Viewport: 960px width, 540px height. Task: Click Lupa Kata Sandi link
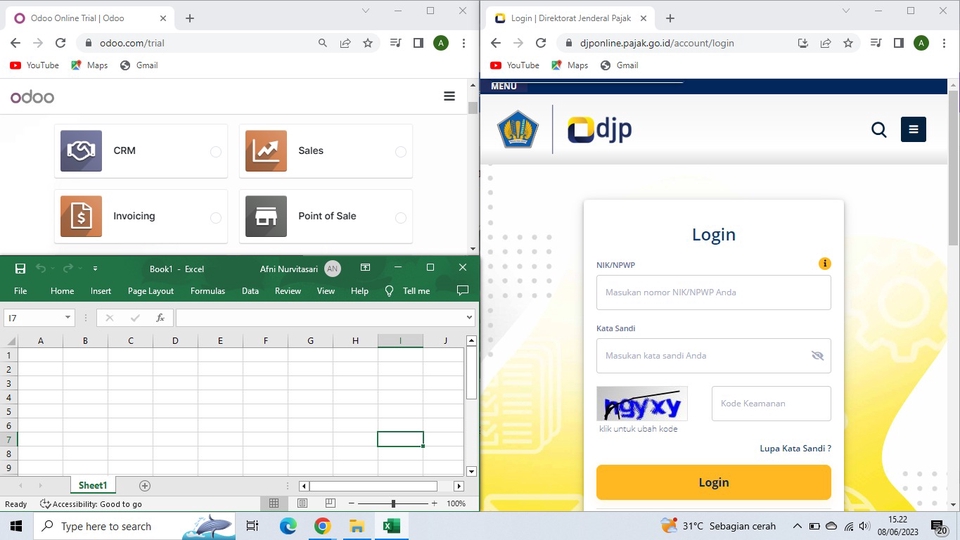point(795,448)
